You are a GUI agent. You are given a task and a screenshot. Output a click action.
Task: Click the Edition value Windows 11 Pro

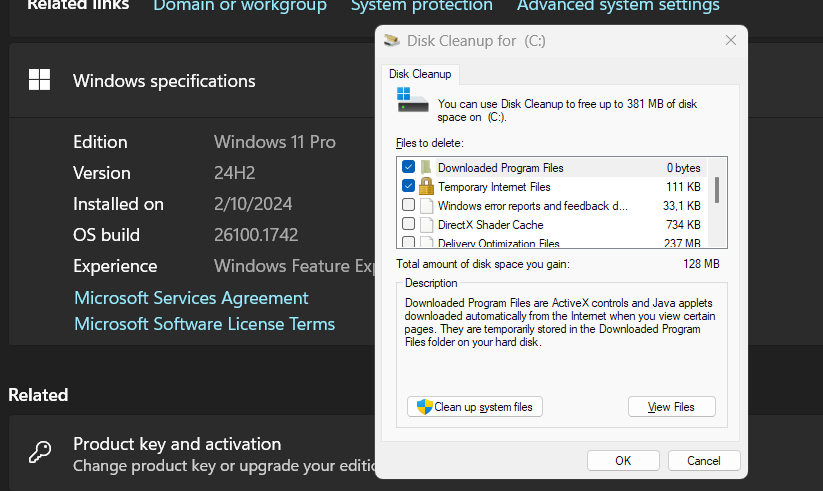[x=275, y=142]
